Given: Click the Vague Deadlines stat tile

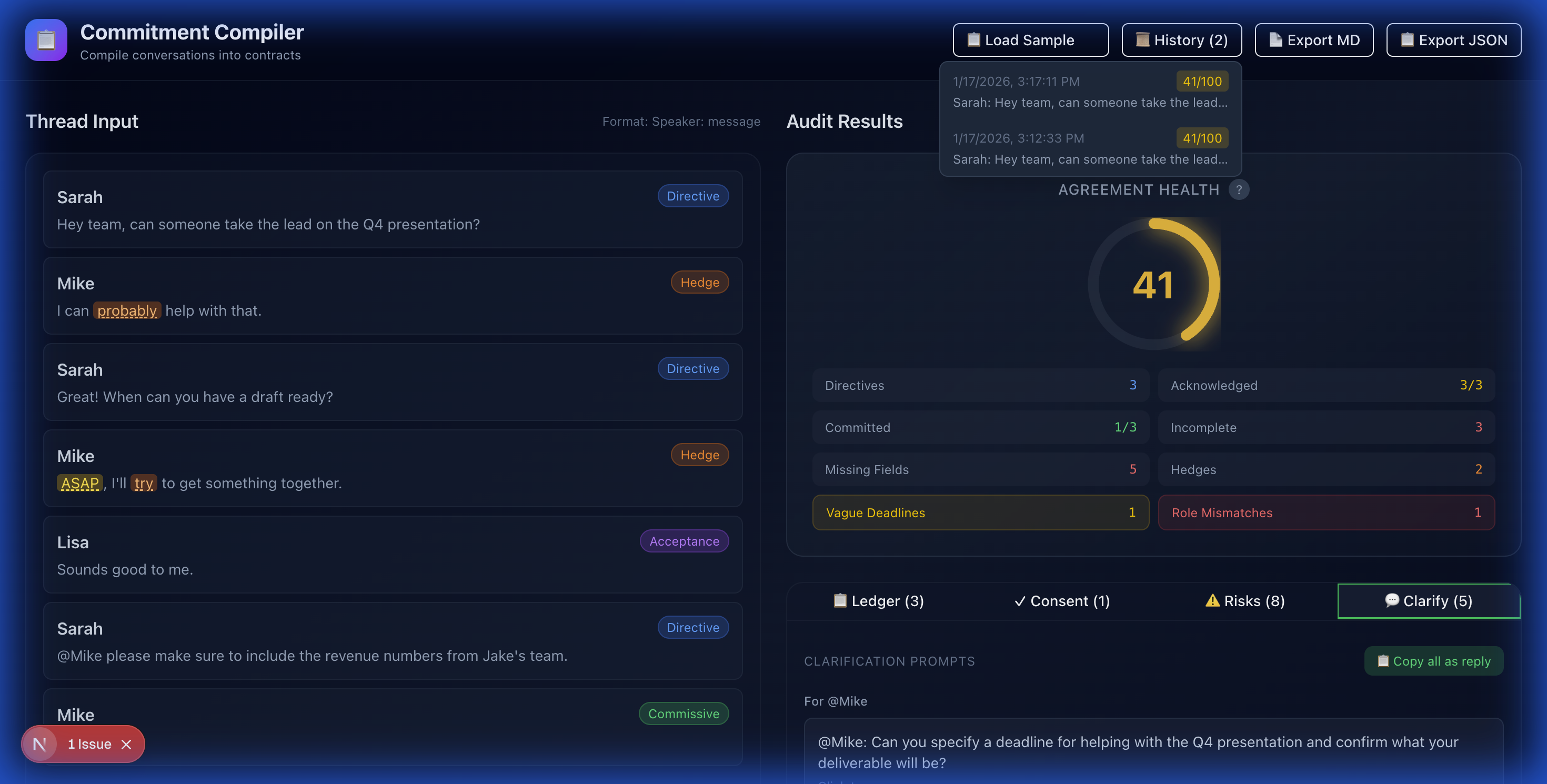Looking at the screenshot, I should click(980, 512).
